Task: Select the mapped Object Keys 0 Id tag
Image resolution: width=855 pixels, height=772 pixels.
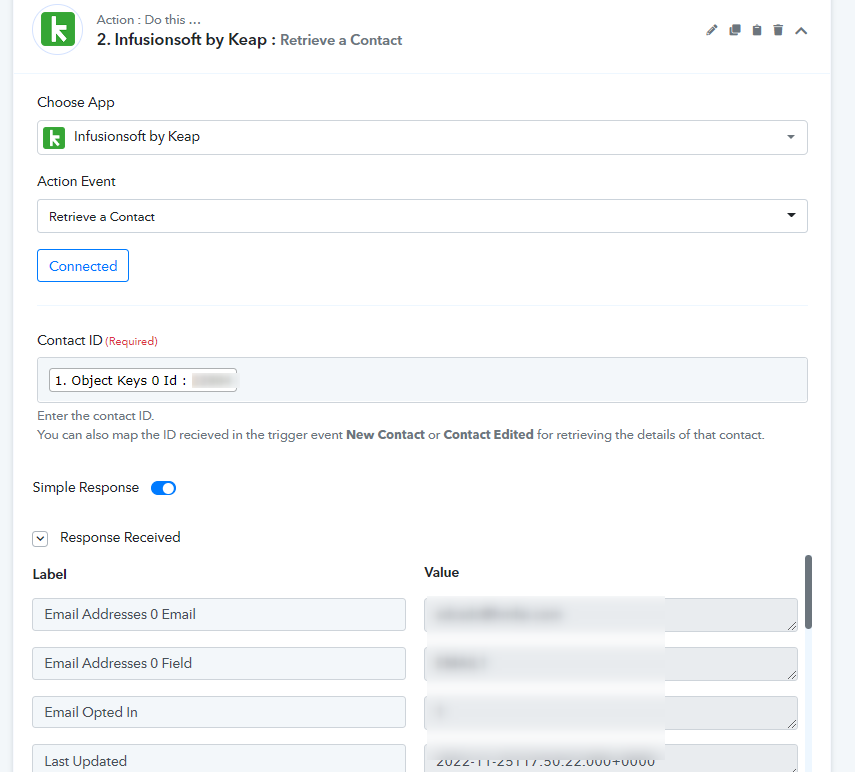Action: (x=143, y=380)
